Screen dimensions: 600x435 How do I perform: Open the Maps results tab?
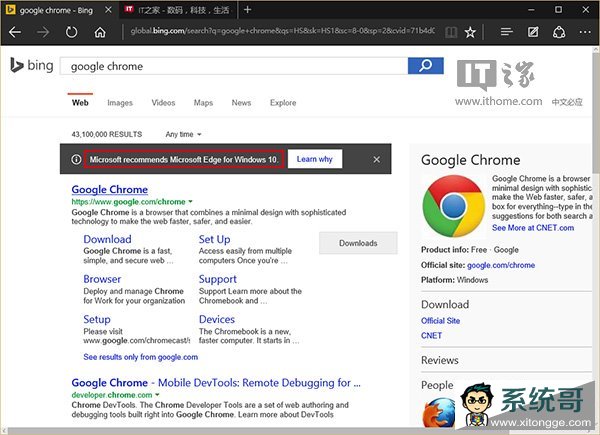pyautogui.click(x=203, y=103)
